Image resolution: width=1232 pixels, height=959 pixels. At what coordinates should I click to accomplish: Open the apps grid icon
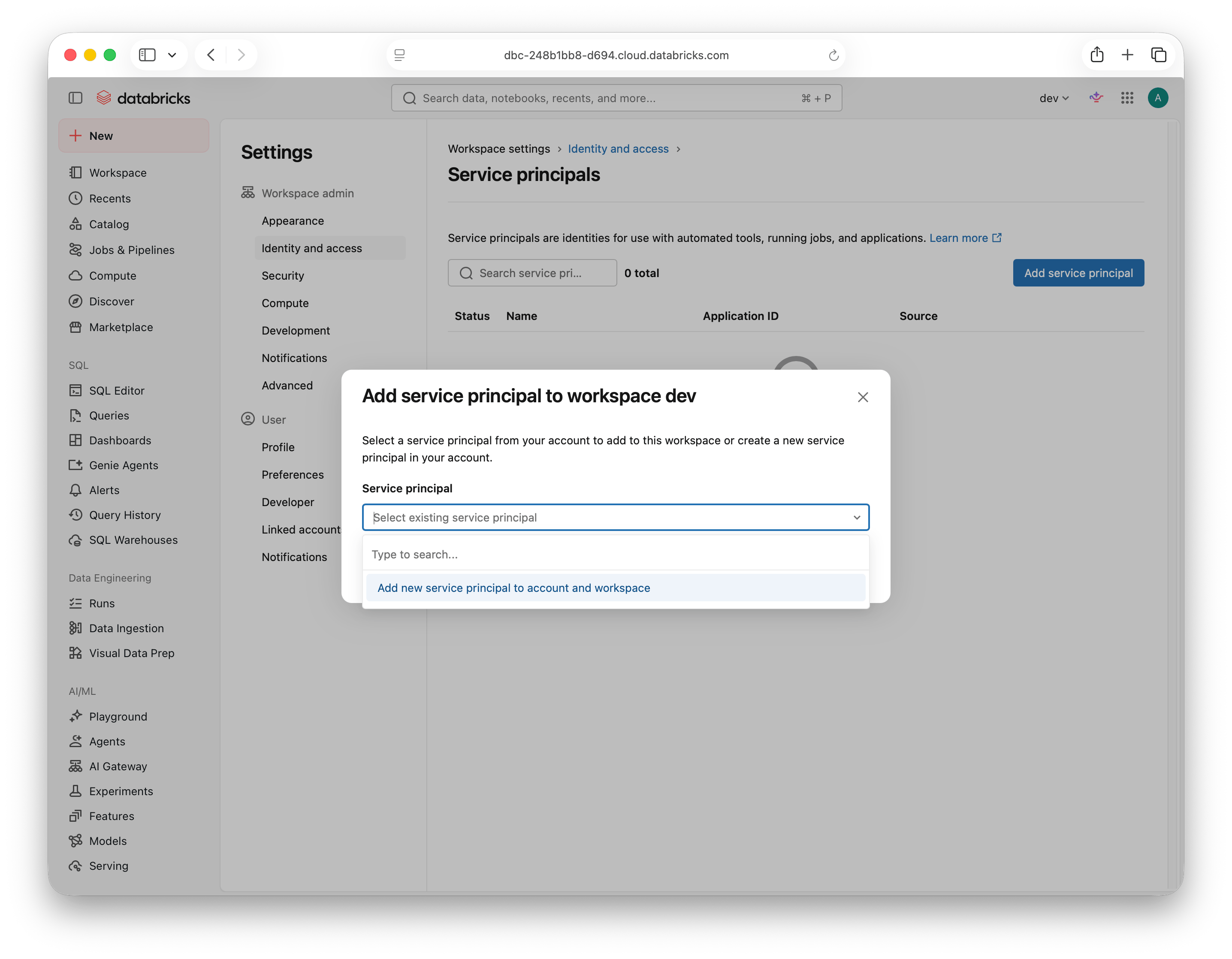[x=1126, y=98]
